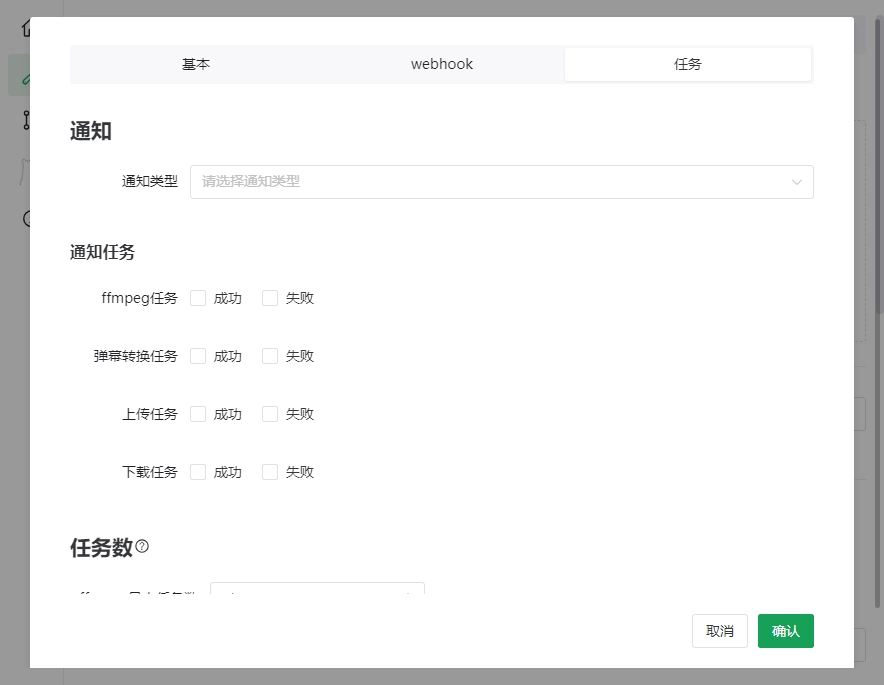
Task: Enable 成功 notification for ffmpeg任务
Action: (198, 298)
